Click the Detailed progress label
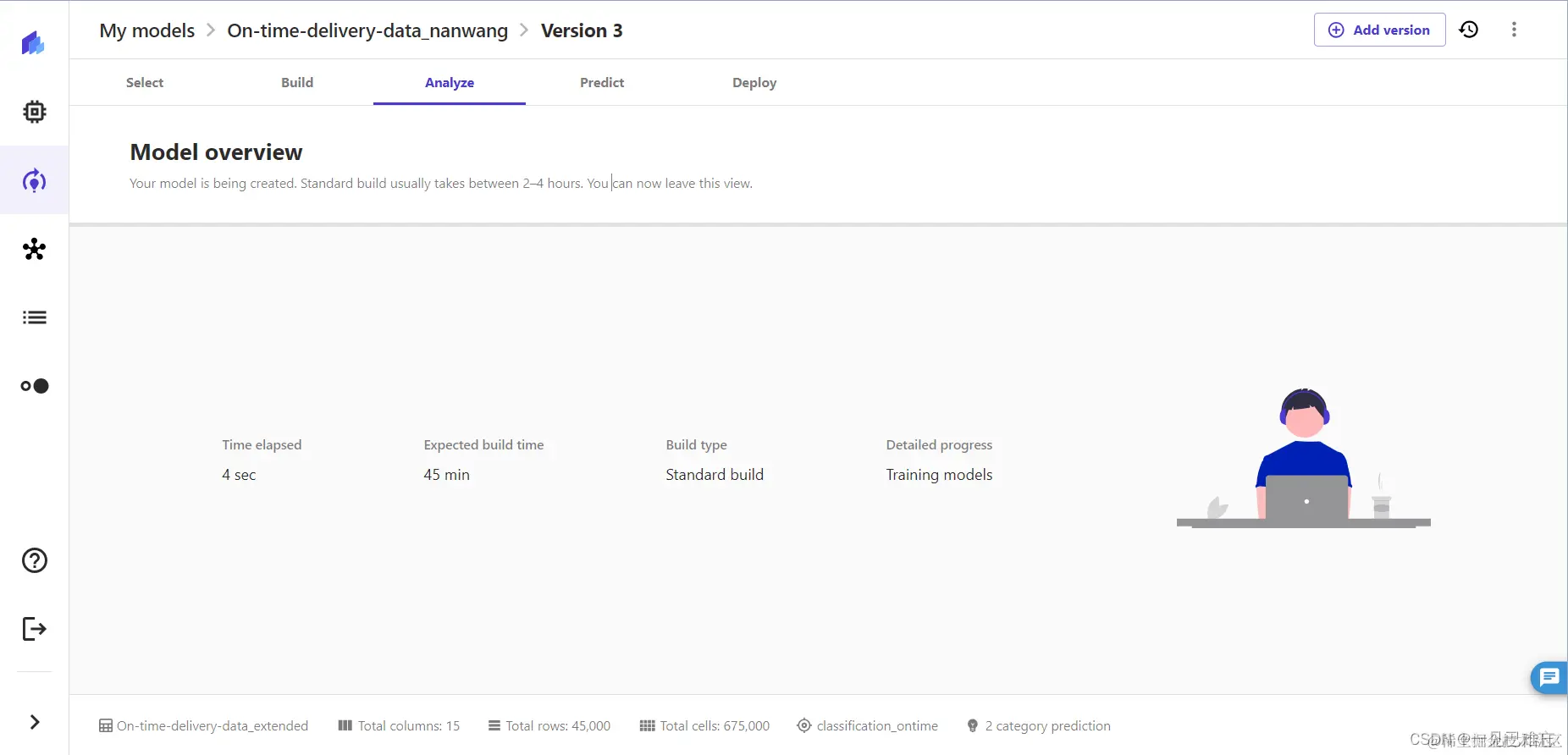 tap(939, 444)
